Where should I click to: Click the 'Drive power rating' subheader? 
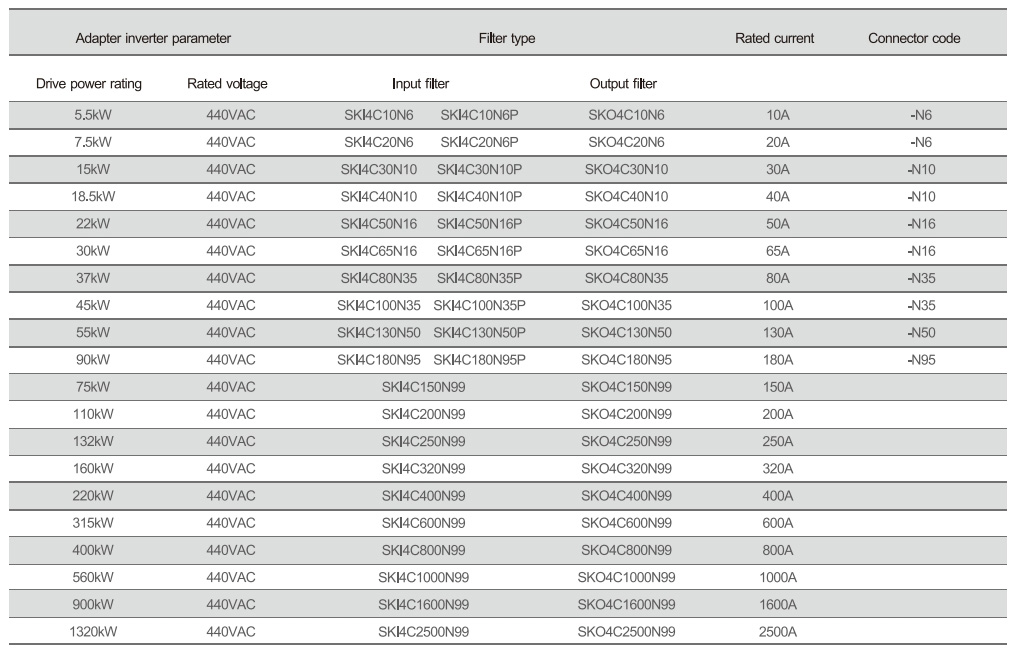coord(89,84)
